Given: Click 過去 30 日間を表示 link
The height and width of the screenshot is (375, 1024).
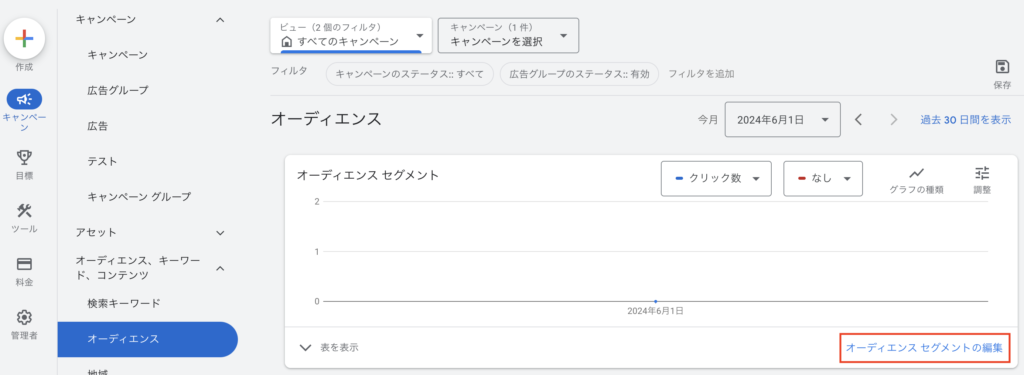Looking at the screenshot, I should [x=966, y=120].
